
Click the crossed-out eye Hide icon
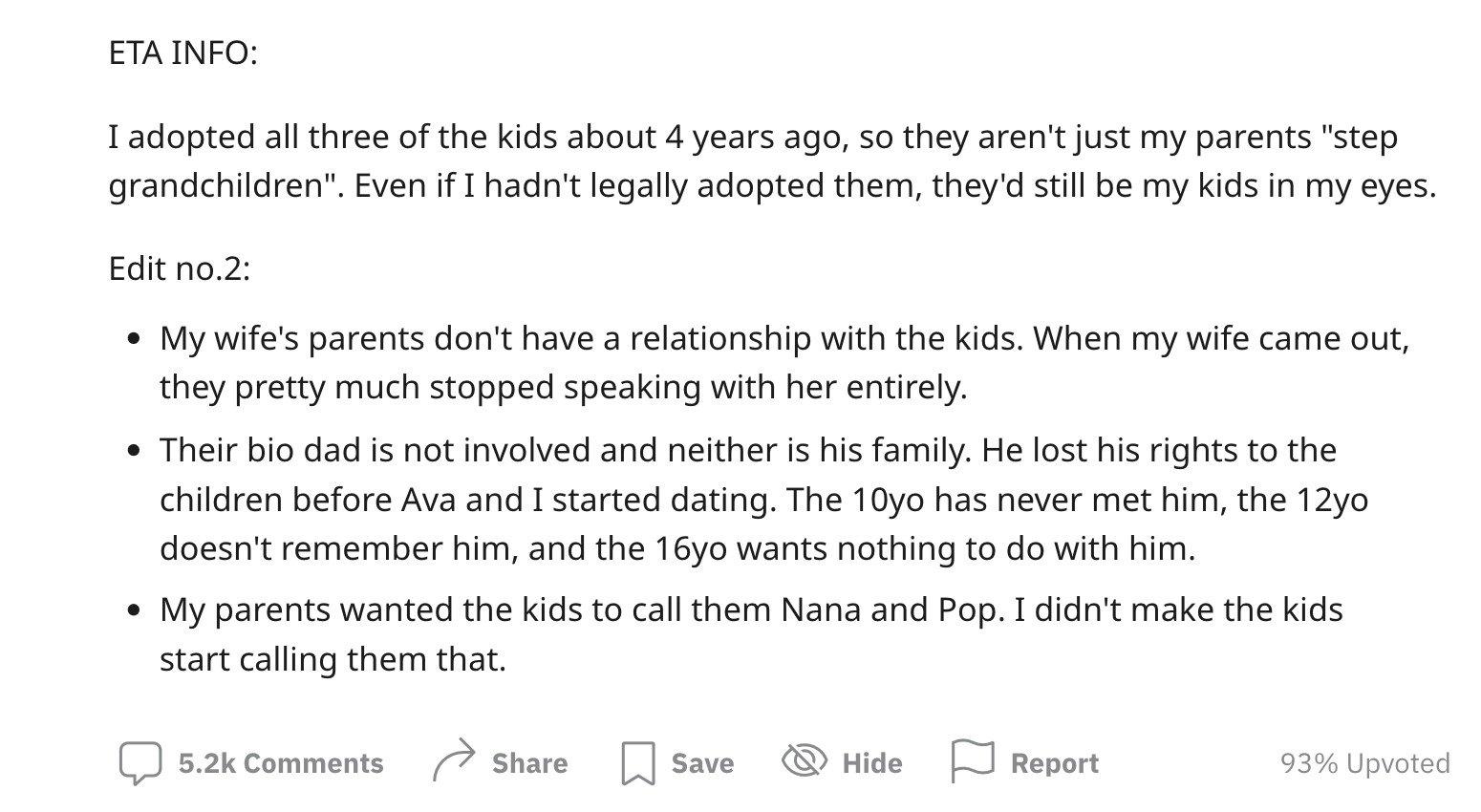pos(804,760)
